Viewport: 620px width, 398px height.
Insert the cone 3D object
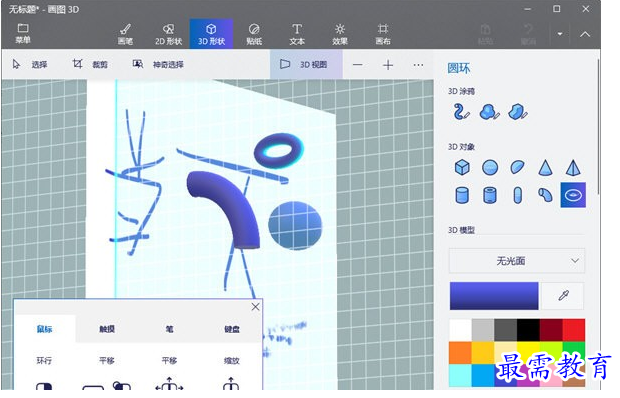coord(545,167)
